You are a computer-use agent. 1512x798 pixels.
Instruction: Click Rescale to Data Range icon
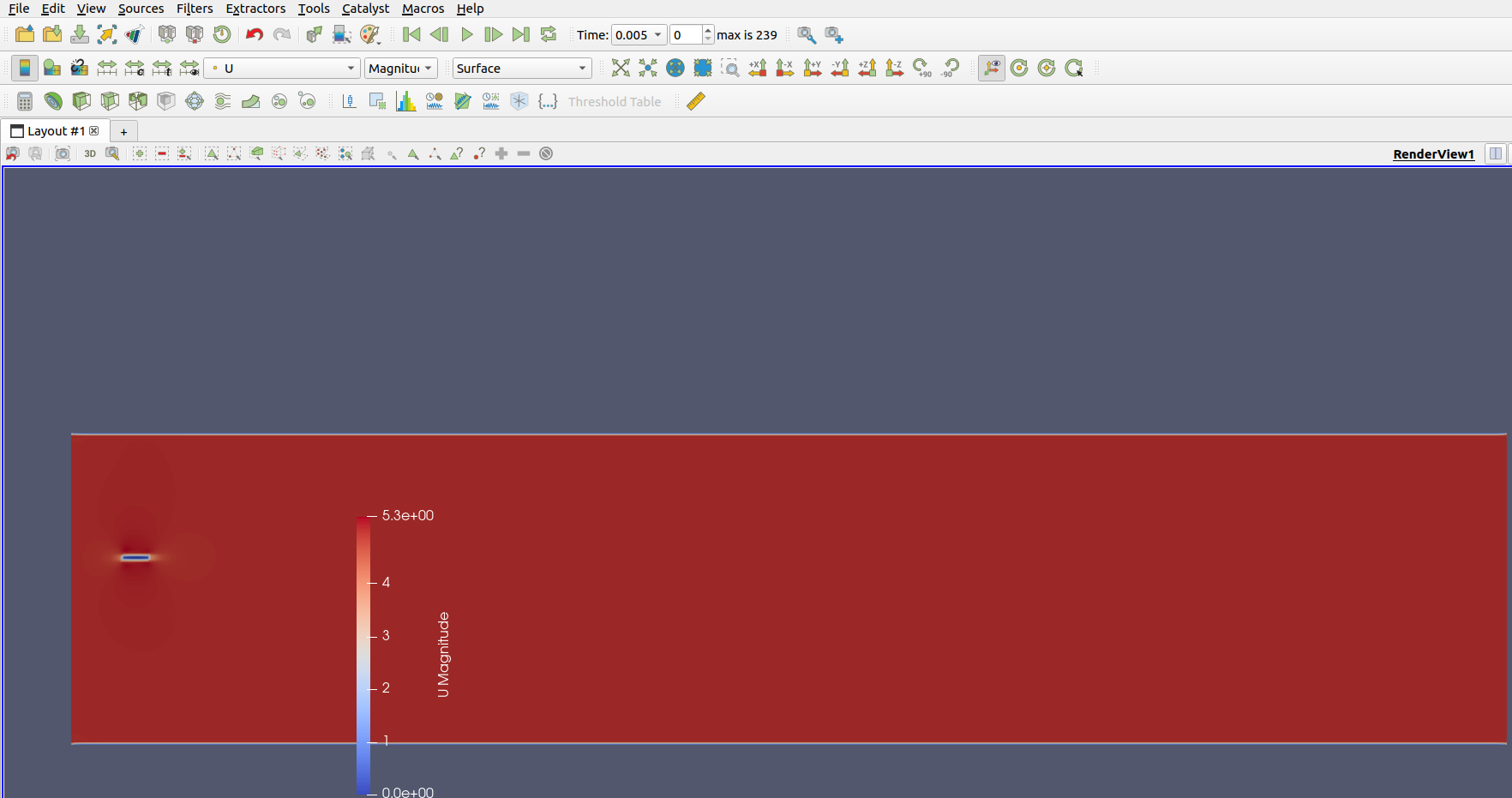(107, 69)
